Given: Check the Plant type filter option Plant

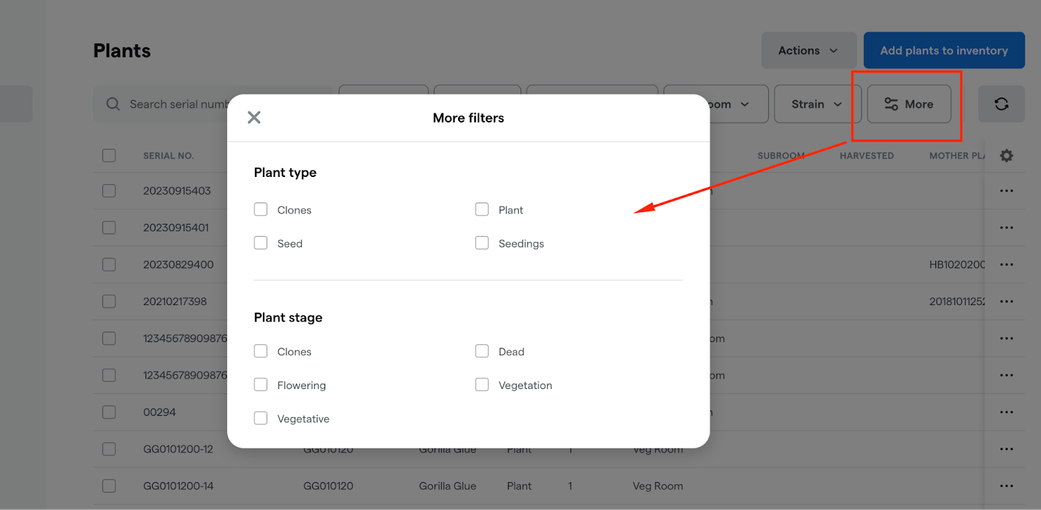Looking at the screenshot, I should pyautogui.click(x=482, y=209).
